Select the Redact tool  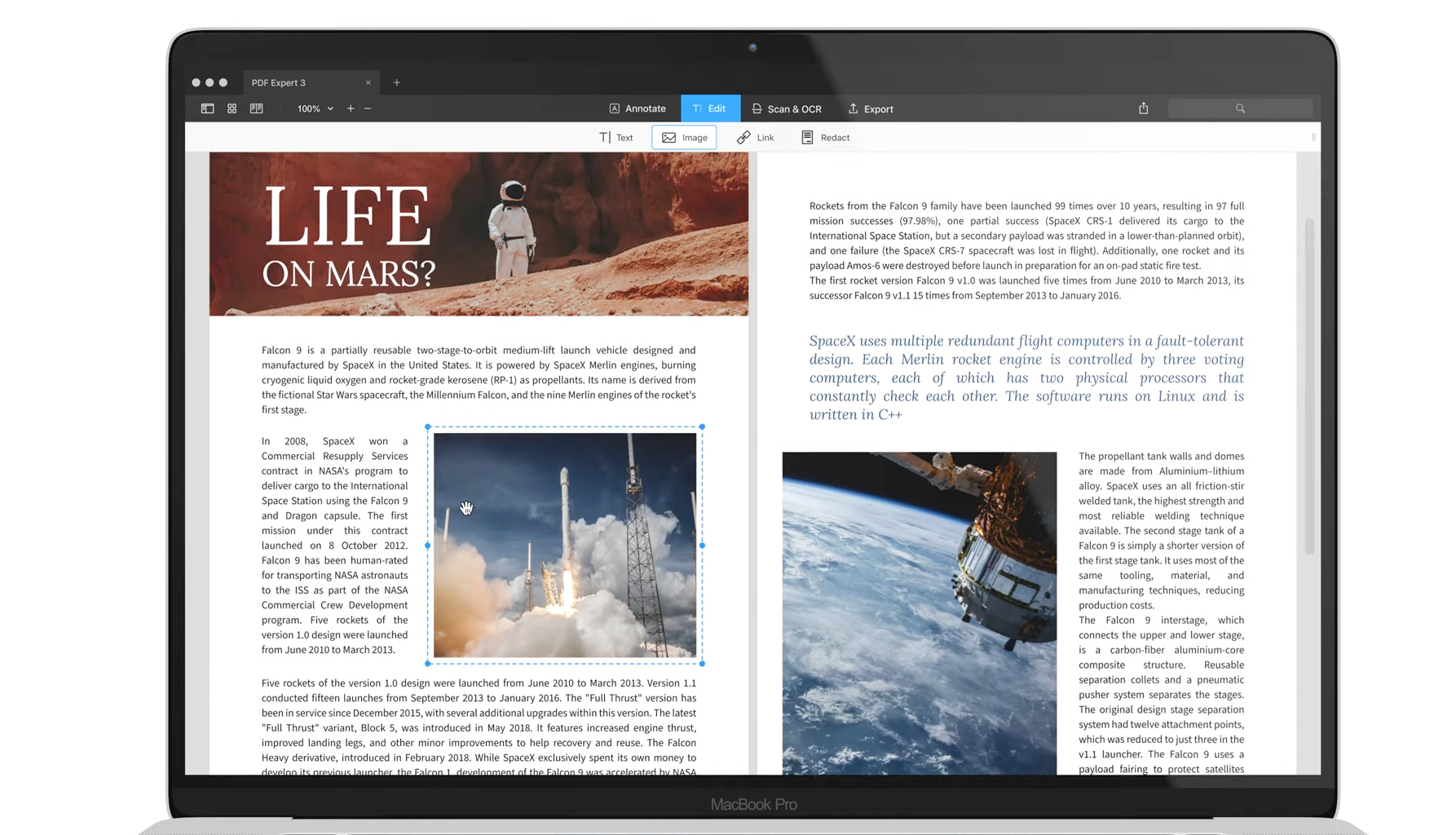tap(825, 138)
